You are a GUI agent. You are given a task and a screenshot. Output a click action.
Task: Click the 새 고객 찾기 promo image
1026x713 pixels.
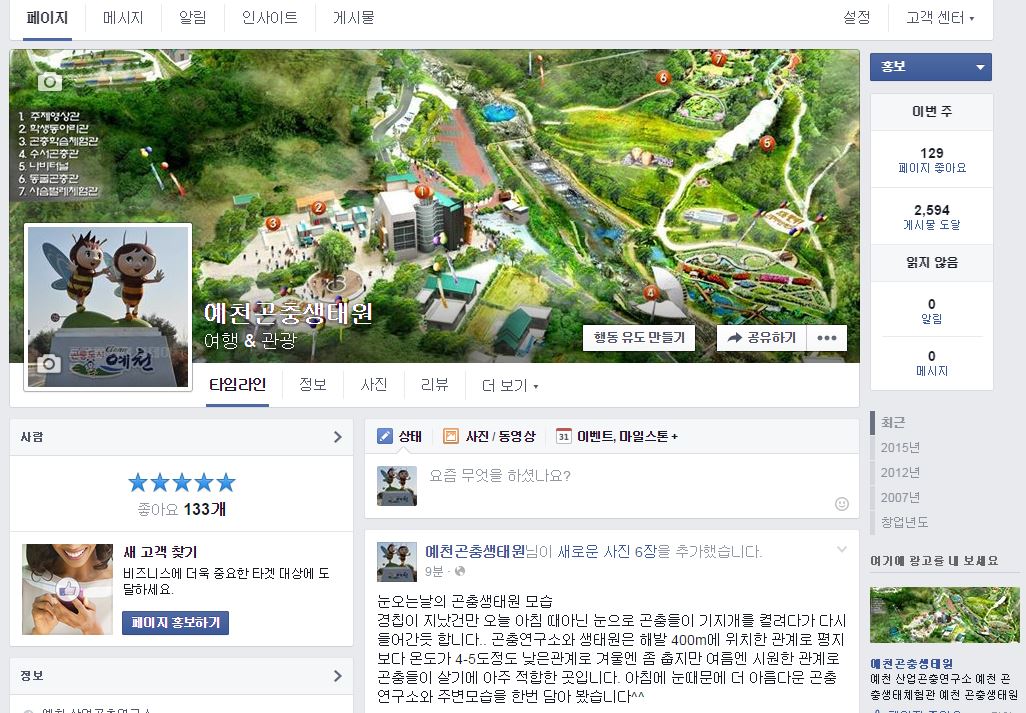[x=67, y=589]
